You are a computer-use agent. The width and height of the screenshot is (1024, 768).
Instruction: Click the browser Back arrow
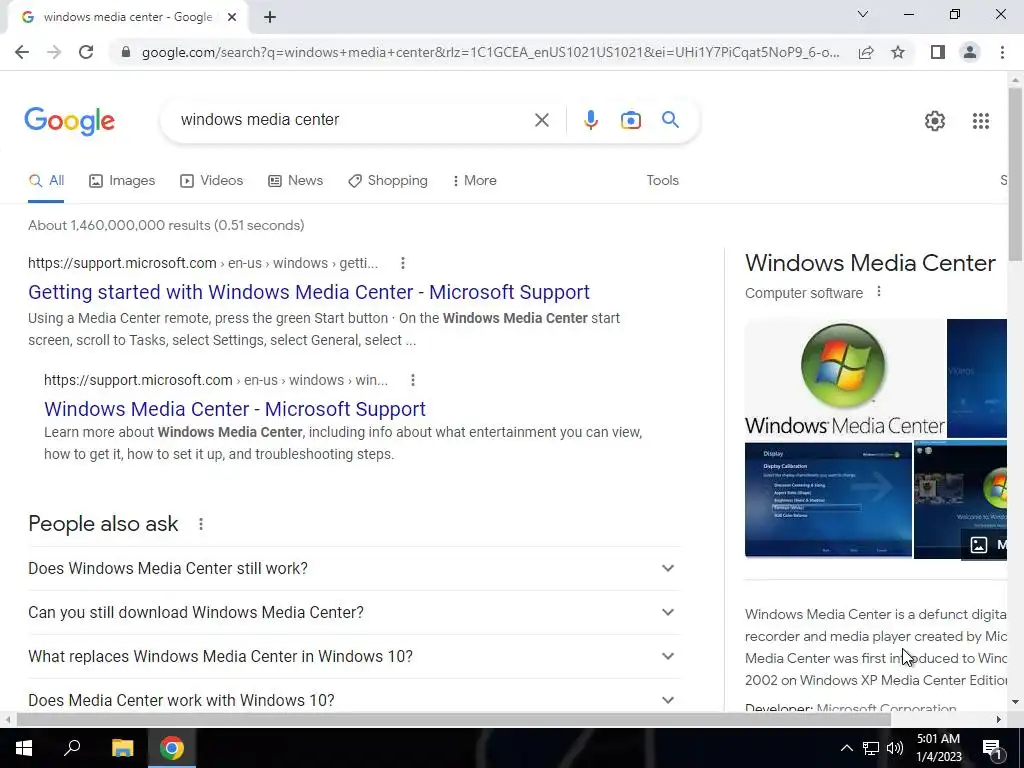[x=22, y=52]
